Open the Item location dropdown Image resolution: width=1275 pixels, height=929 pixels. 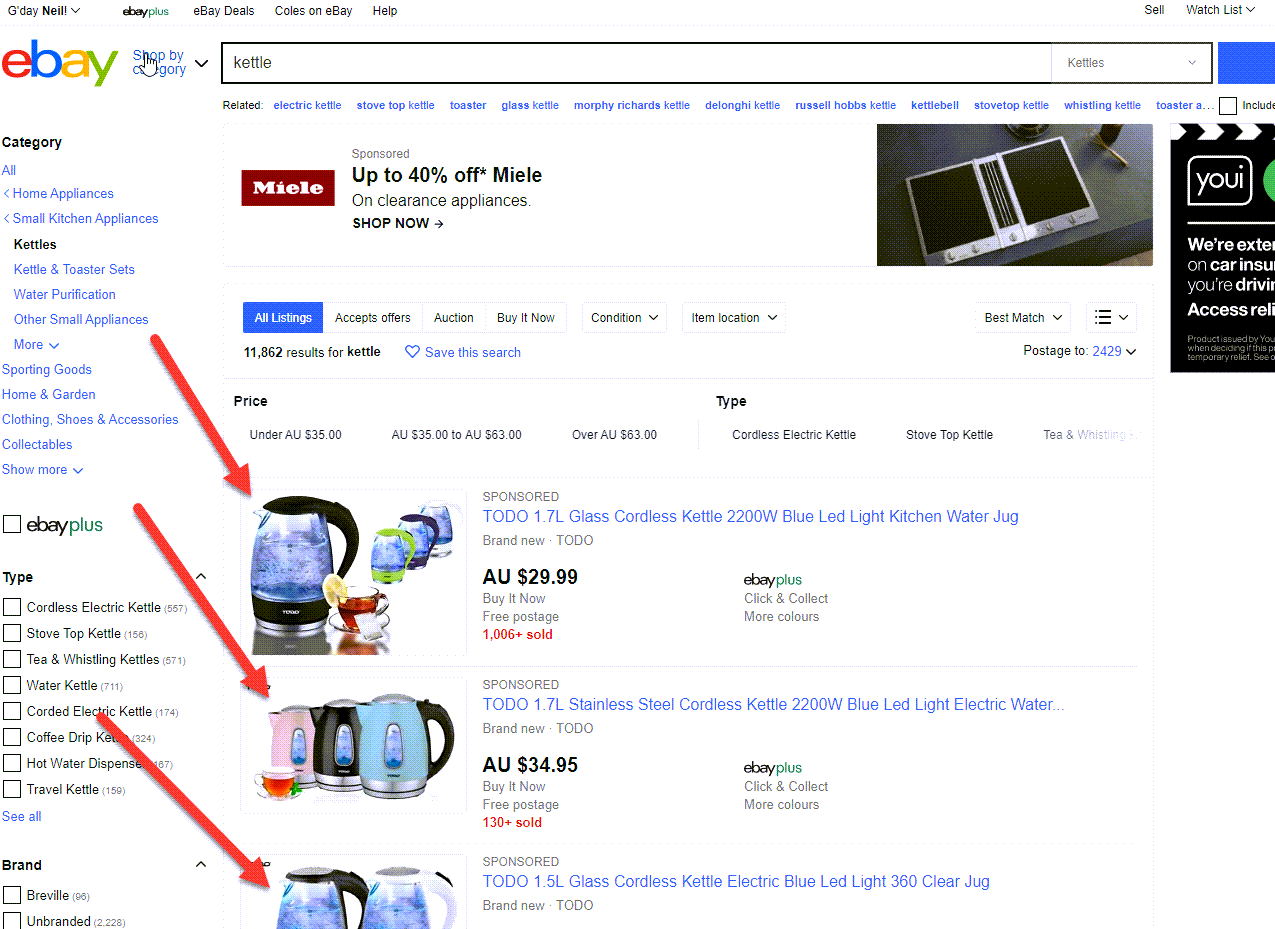[x=734, y=318]
